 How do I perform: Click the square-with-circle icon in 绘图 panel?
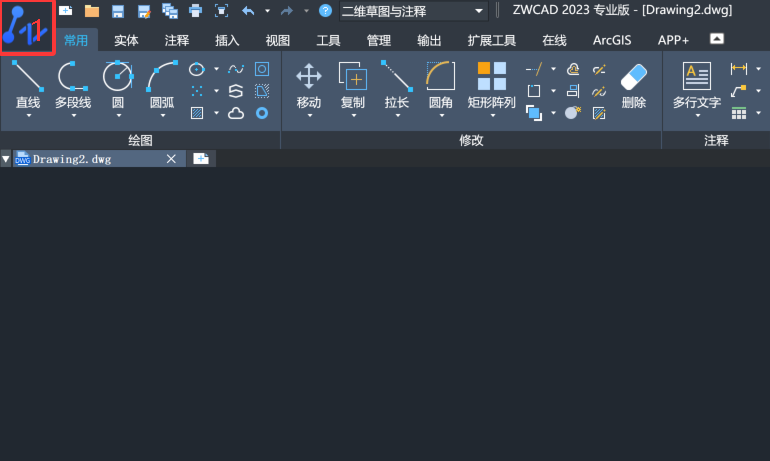262,69
